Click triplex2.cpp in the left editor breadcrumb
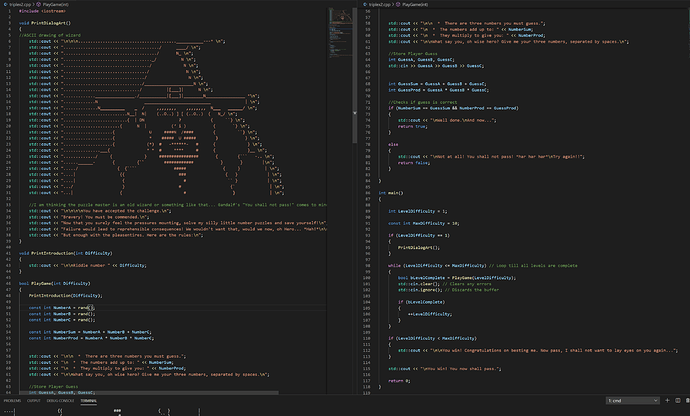Screen dimensions: 690x416 click(20, 4)
